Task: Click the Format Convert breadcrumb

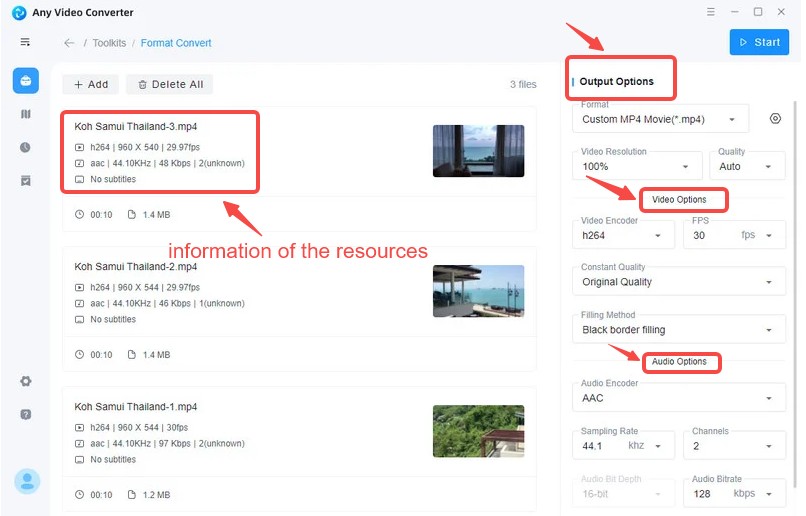Action: pyautogui.click(x=176, y=43)
